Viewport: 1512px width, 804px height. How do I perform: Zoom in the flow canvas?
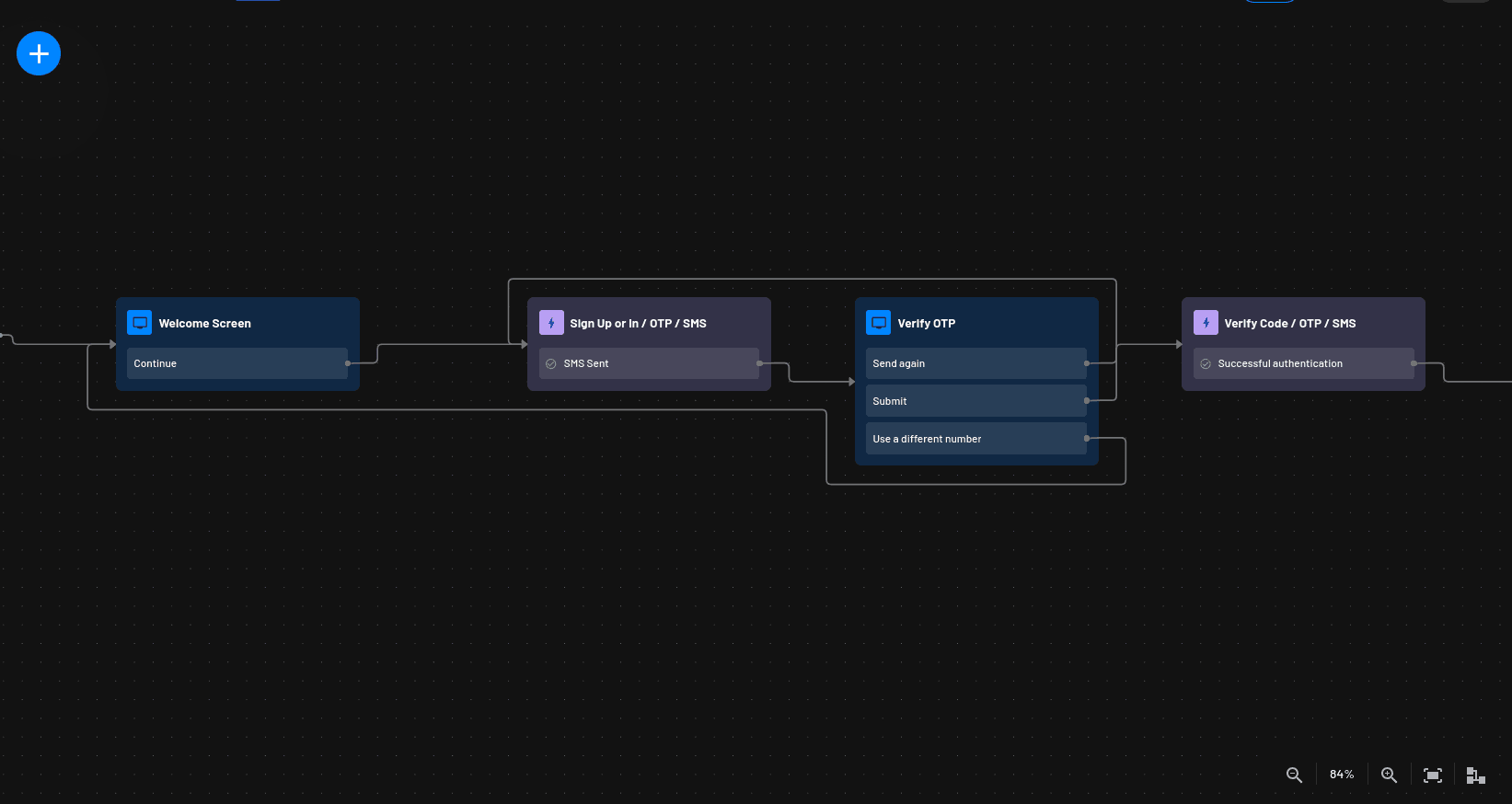click(1389, 775)
